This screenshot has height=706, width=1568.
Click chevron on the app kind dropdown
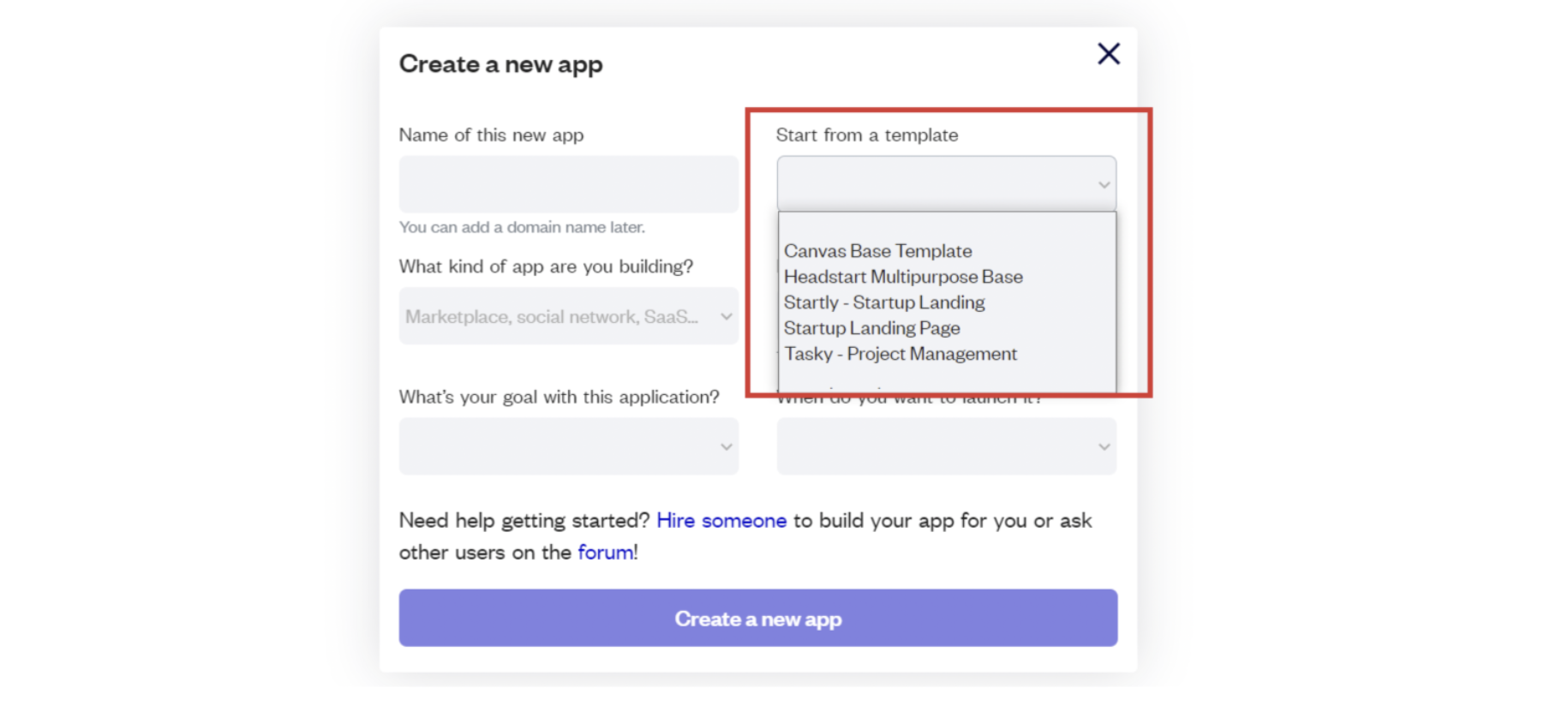[x=727, y=316]
